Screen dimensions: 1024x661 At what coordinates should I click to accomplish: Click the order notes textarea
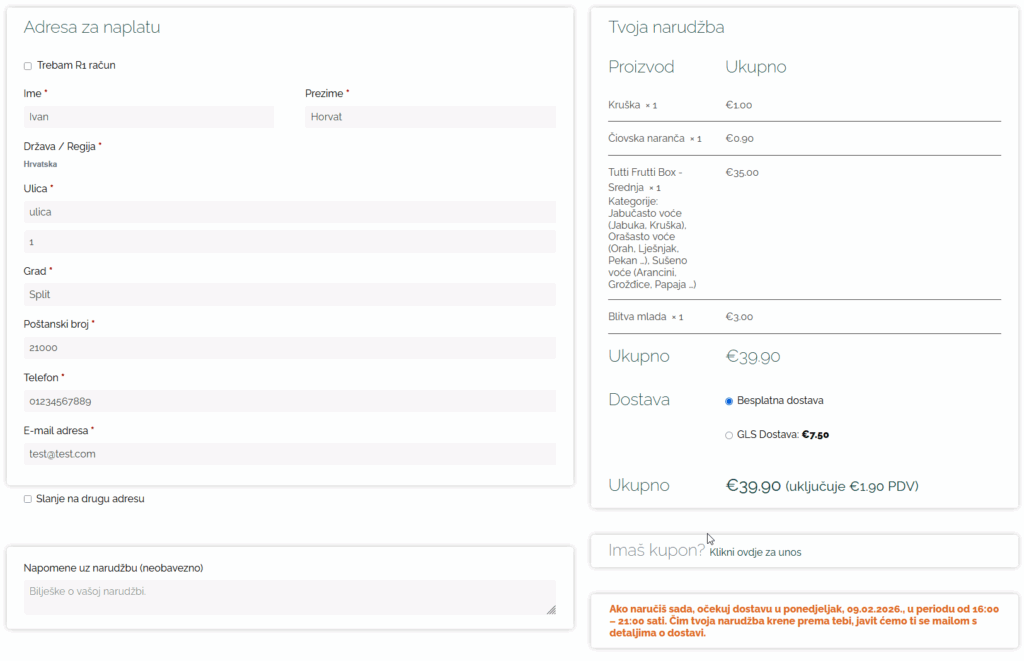289,596
